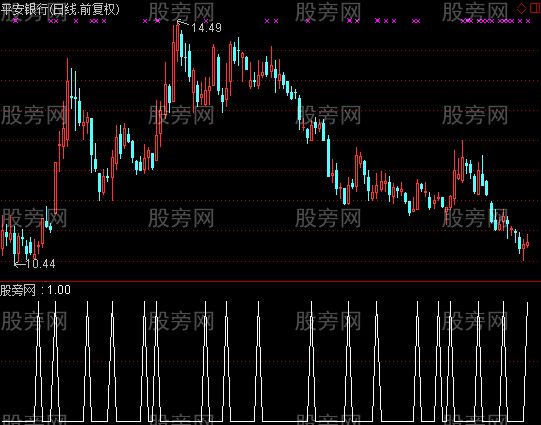Click the red split-rectangle icon beside the diamond
541x425 pixels.
[x=535, y=8]
